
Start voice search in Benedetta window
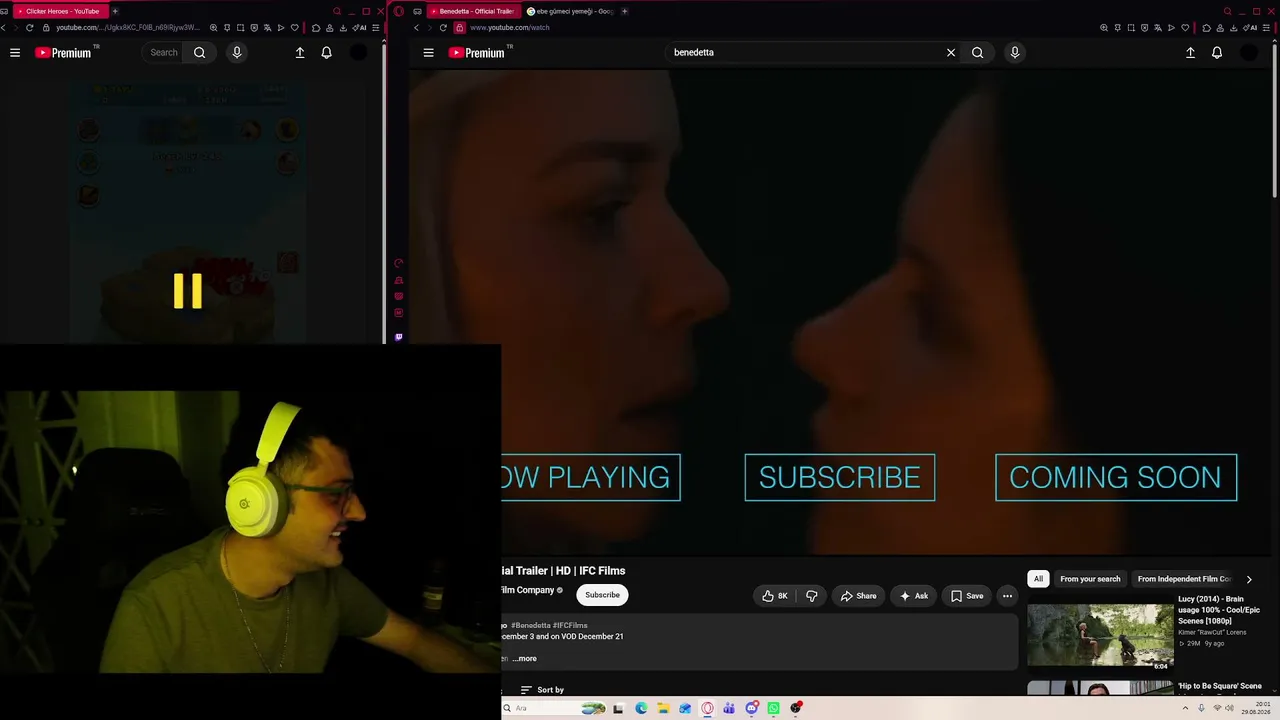click(1015, 53)
